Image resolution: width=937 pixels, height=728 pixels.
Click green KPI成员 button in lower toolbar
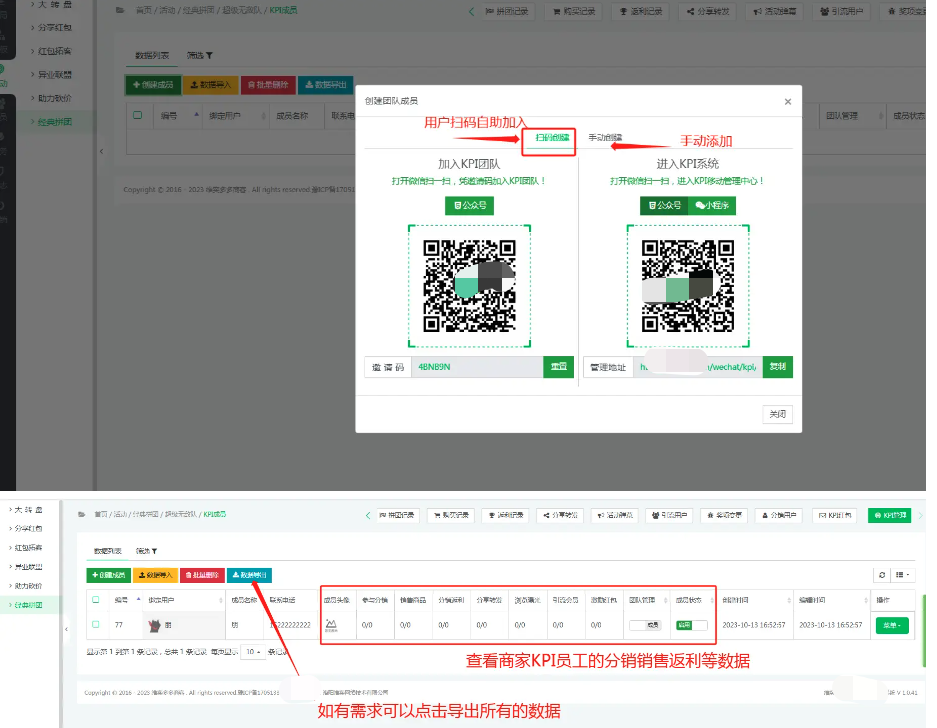click(x=889, y=515)
